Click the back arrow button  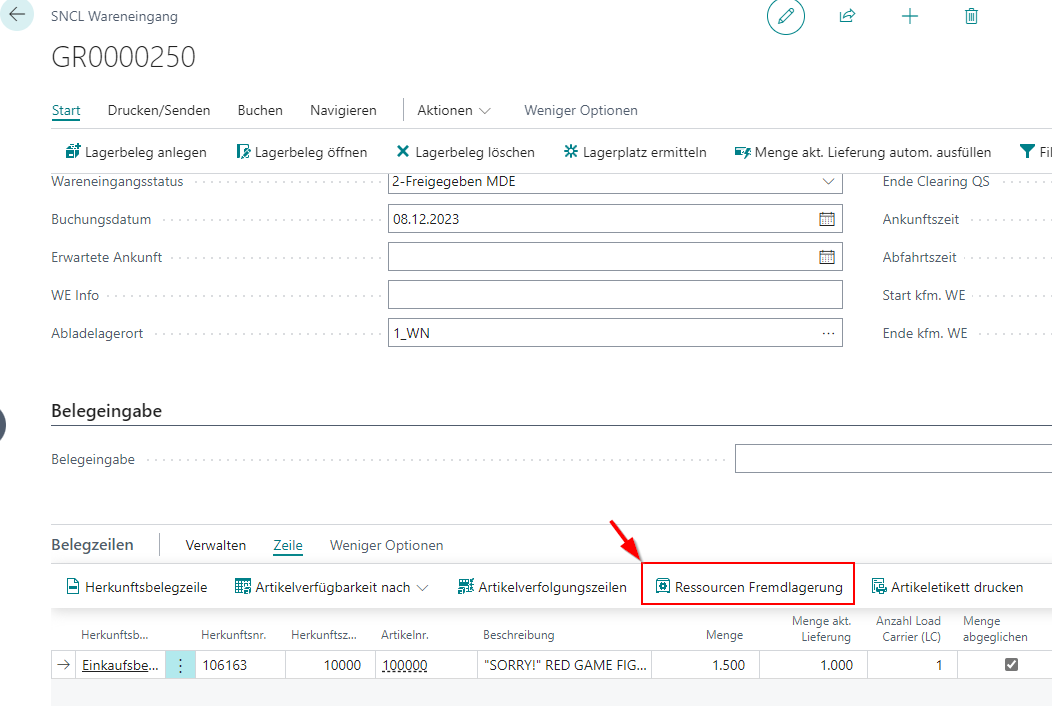tap(17, 15)
